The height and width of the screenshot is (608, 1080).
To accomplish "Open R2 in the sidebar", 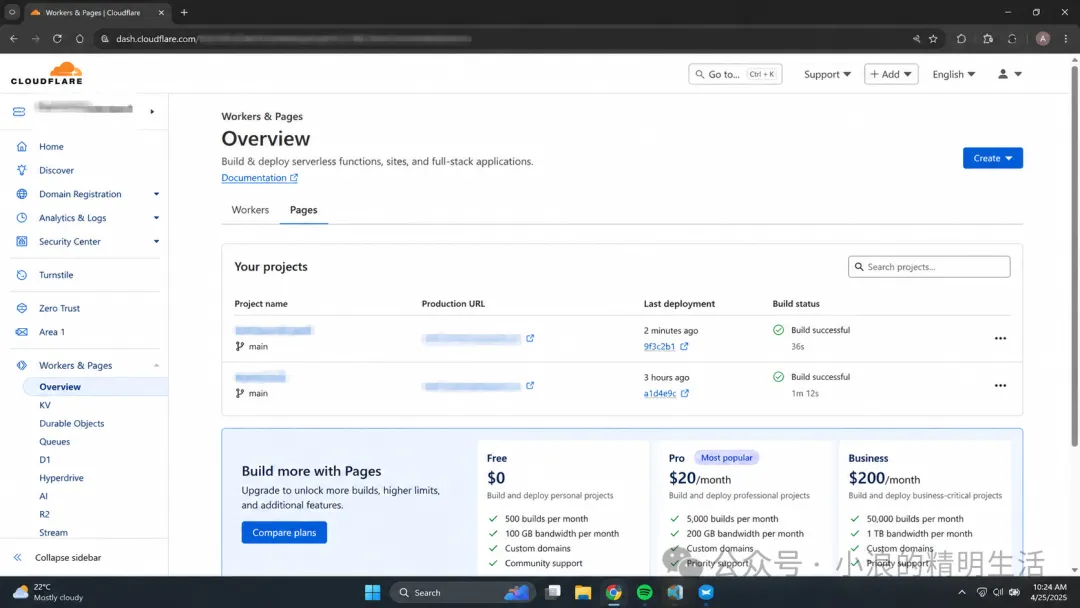I will click(x=44, y=514).
